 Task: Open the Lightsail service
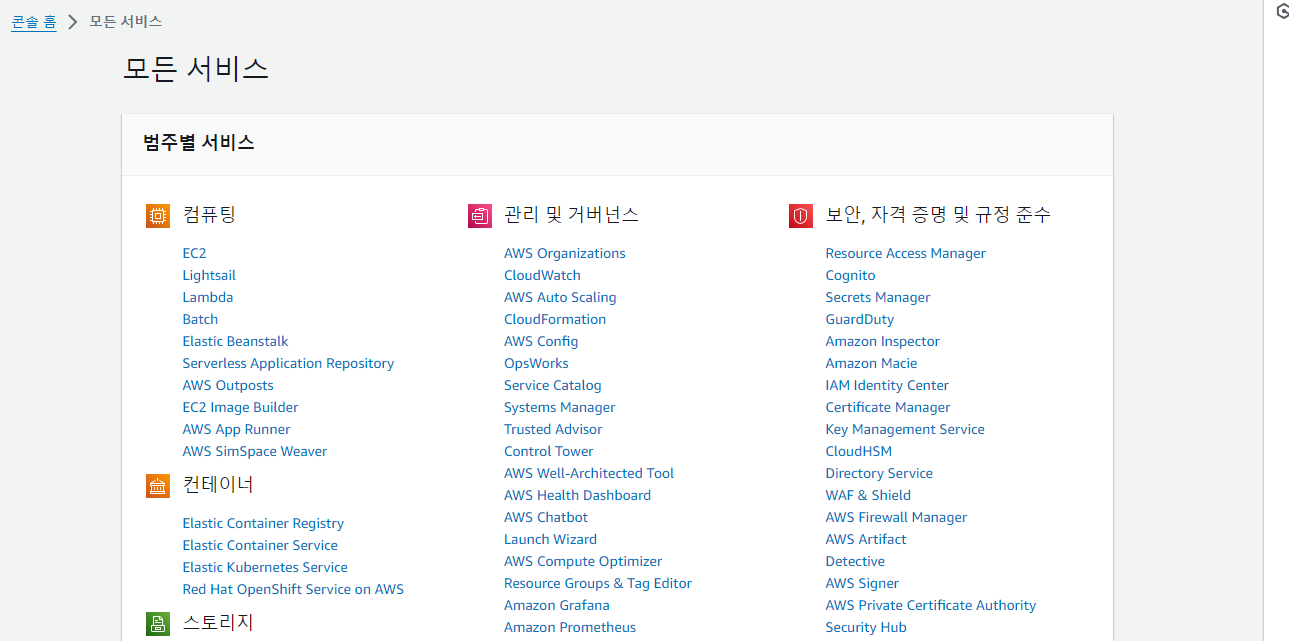pyautogui.click(x=209, y=275)
